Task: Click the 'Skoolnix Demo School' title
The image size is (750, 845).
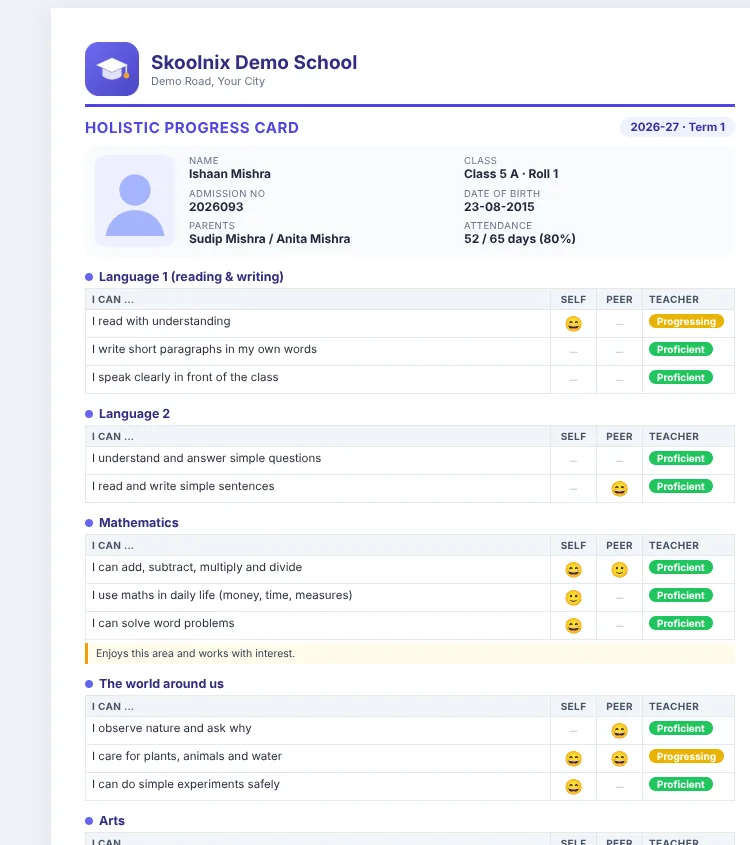Action: coord(254,63)
